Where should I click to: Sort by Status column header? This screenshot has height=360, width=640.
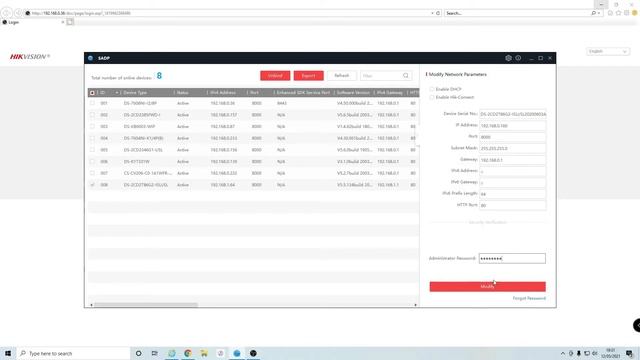click(182, 93)
